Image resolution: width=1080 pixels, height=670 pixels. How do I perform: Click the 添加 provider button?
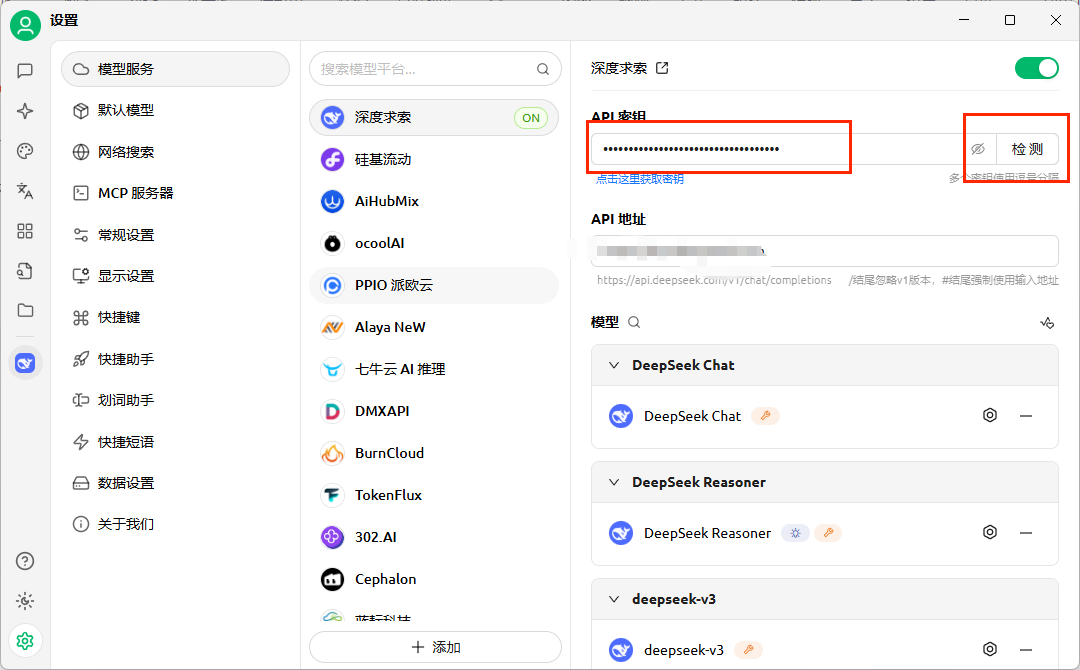coord(435,647)
